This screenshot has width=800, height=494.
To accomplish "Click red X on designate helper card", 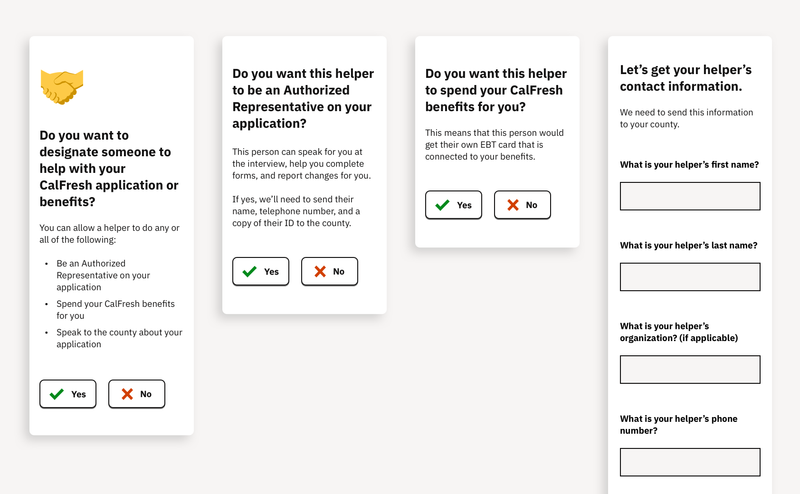I will coord(127,394).
